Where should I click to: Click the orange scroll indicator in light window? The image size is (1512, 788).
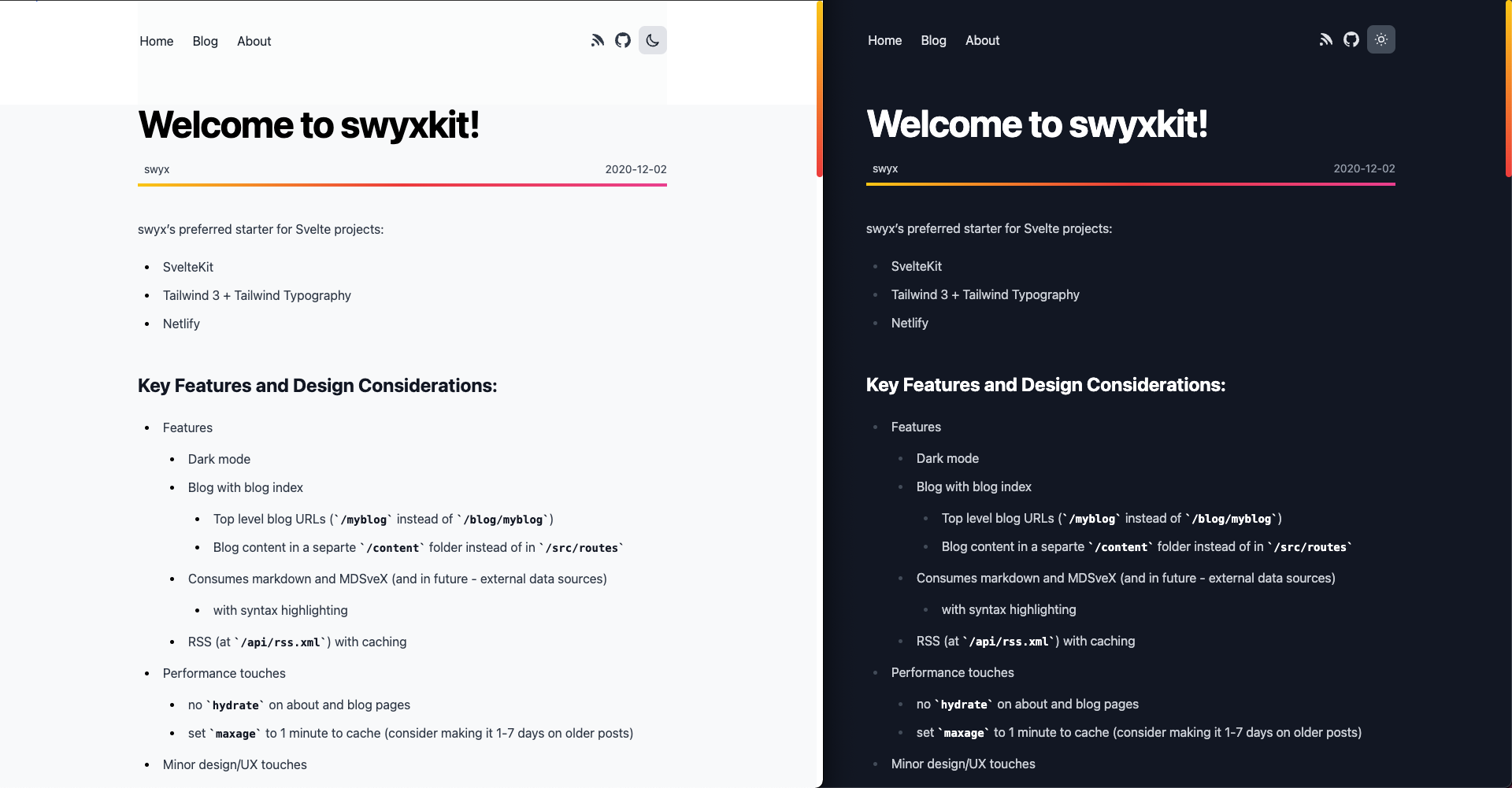(x=819, y=89)
